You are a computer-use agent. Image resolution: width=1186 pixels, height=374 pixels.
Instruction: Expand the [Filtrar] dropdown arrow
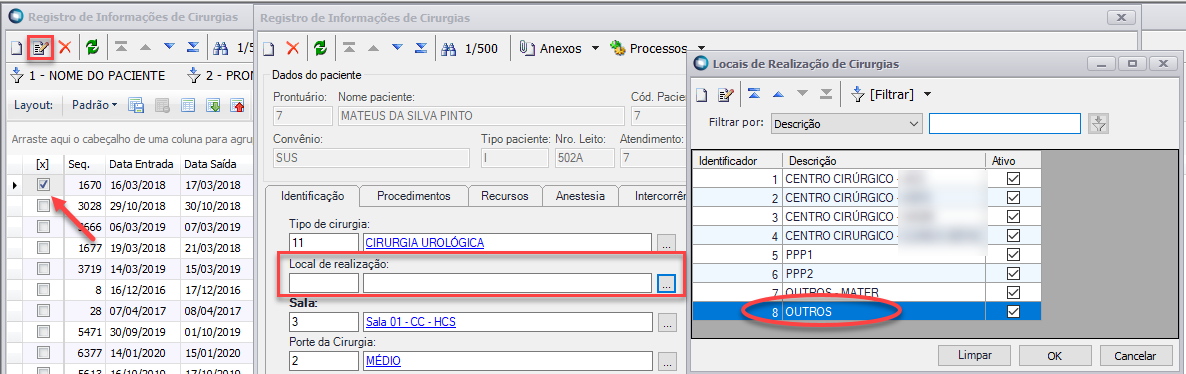(x=927, y=95)
